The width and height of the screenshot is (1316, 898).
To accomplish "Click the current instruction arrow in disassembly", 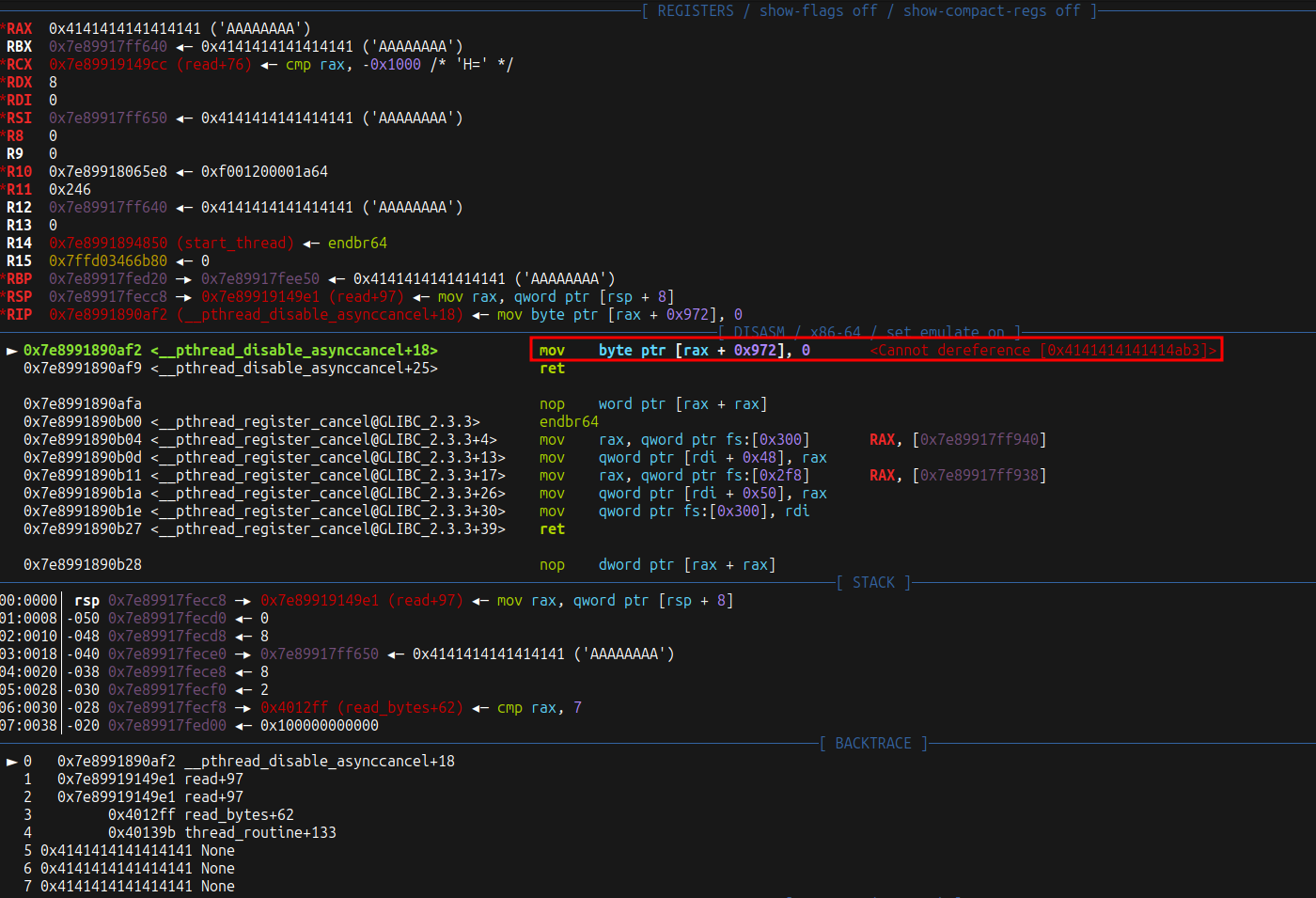I will (11, 351).
